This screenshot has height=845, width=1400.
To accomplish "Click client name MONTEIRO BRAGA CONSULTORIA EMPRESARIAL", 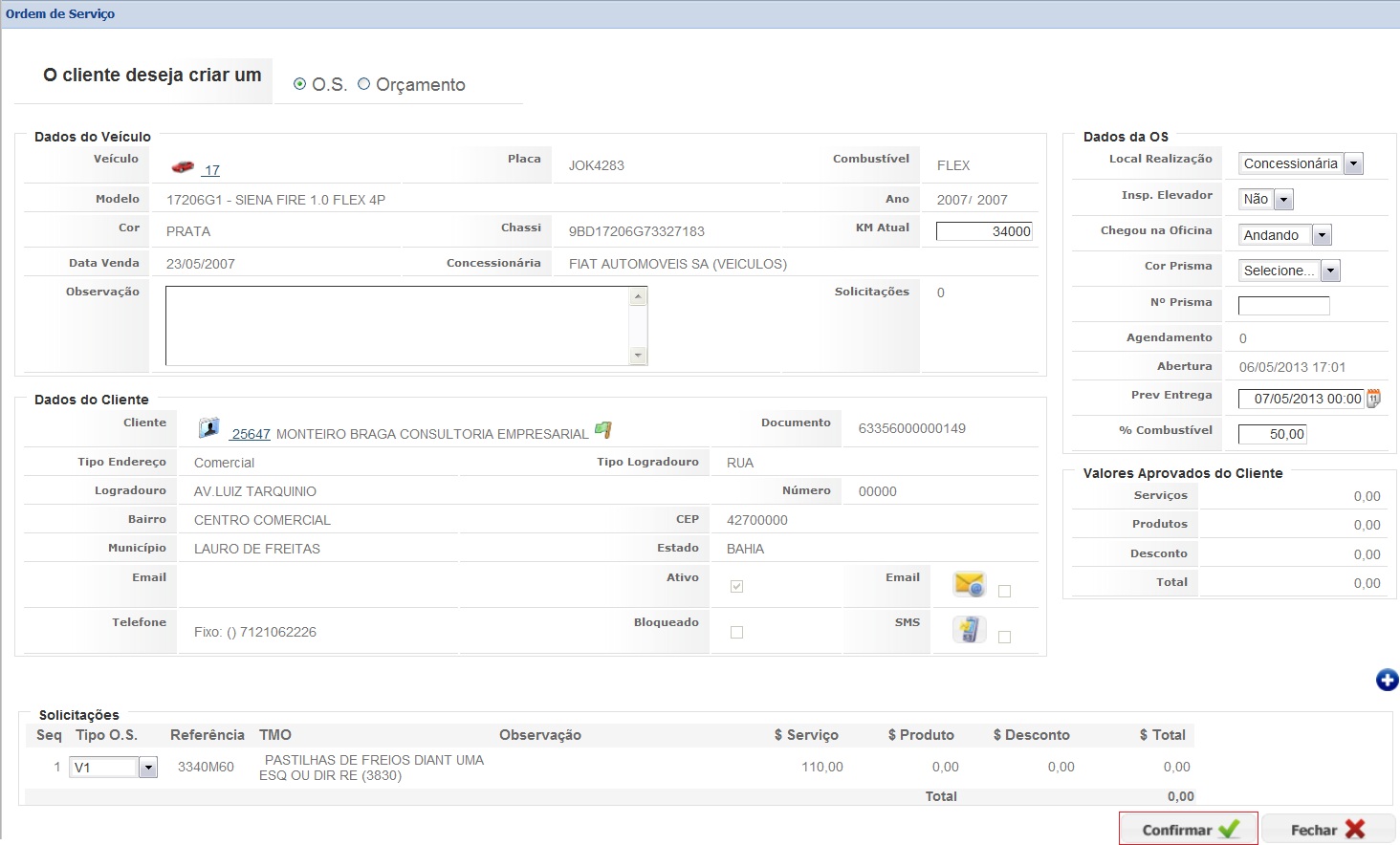I will (432, 434).
